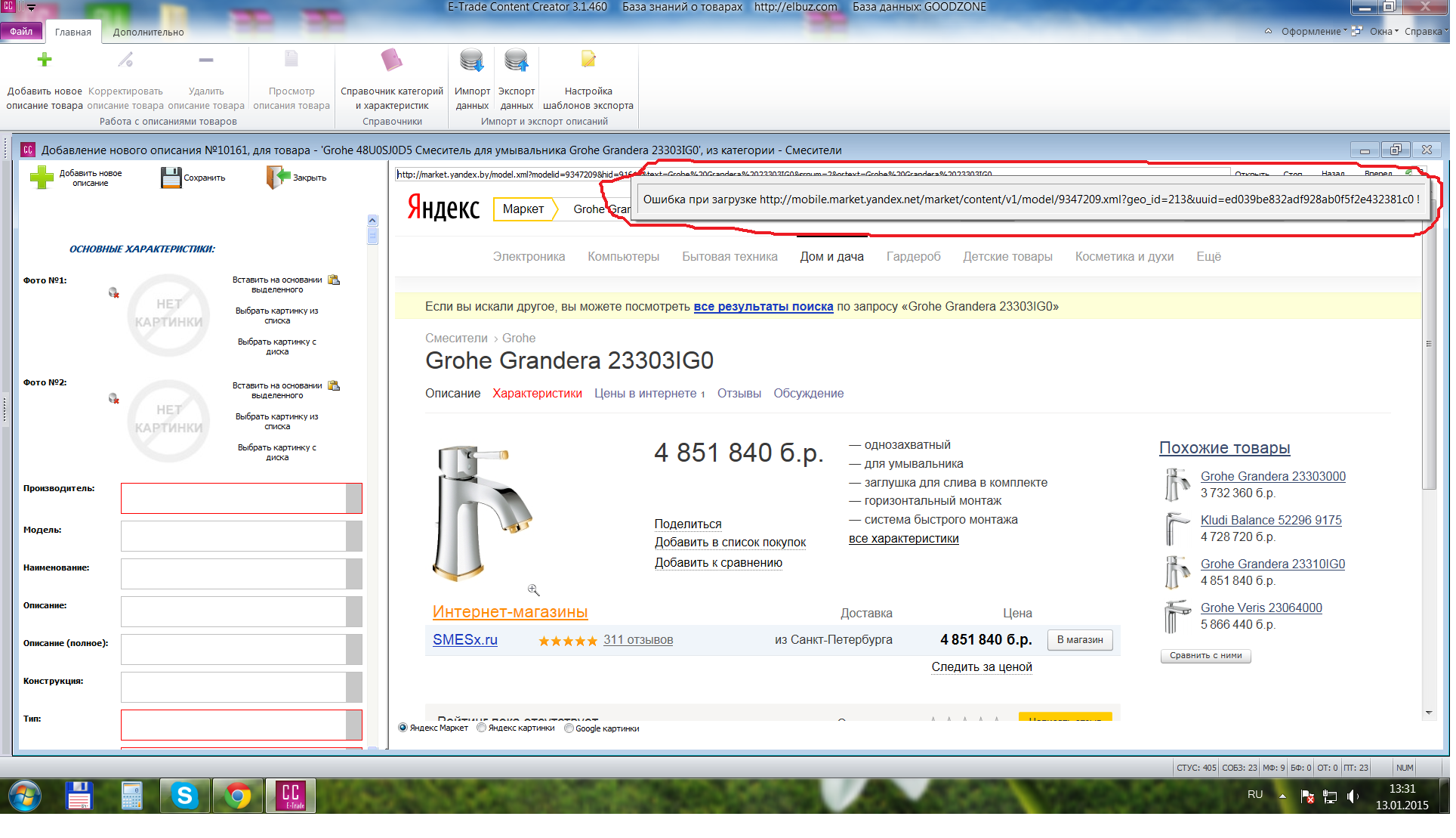Click the Import data database icon
1456x838 pixels.
click(x=472, y=60)
